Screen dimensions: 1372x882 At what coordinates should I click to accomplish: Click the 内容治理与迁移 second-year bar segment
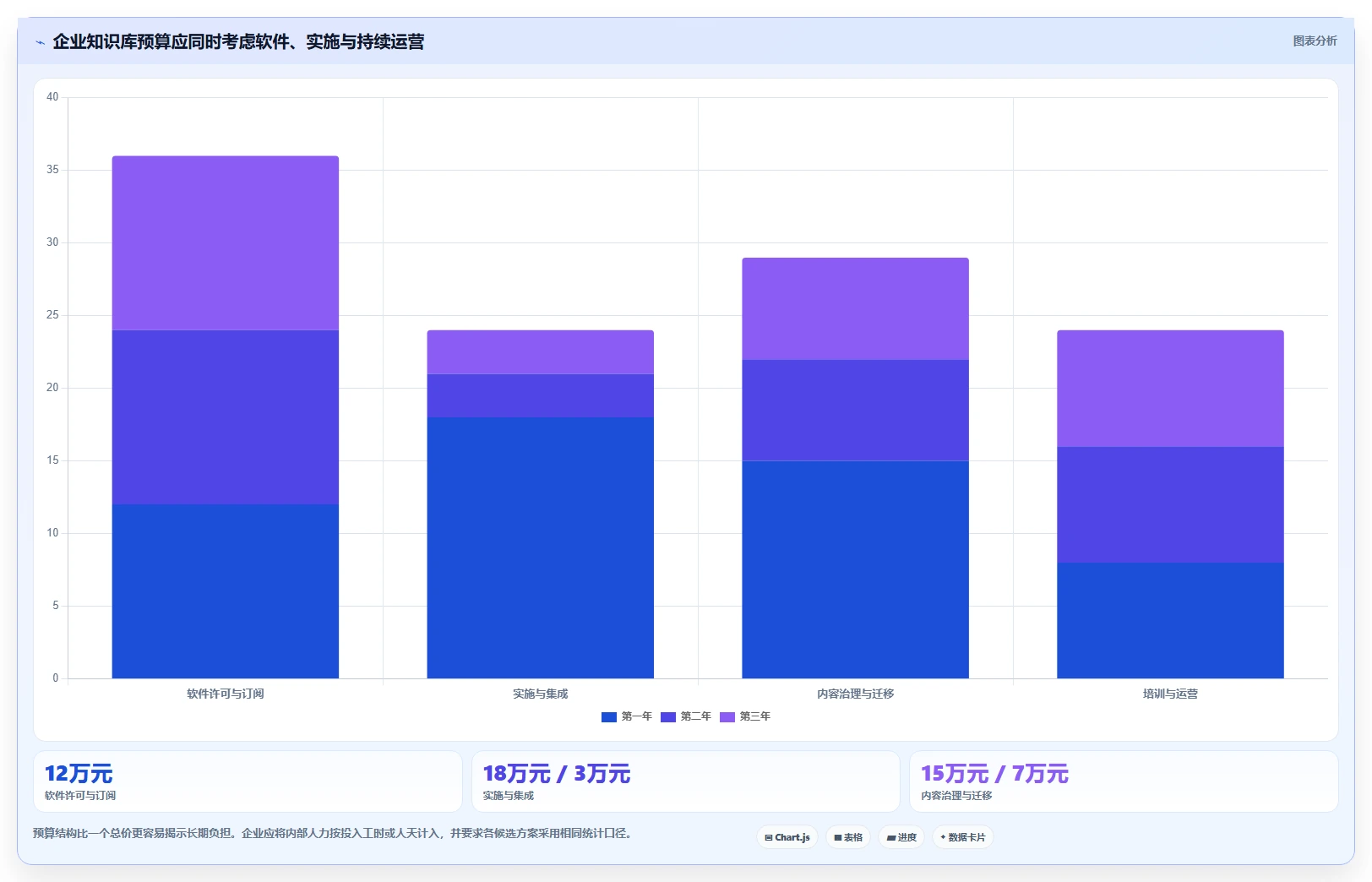point(856,410)
